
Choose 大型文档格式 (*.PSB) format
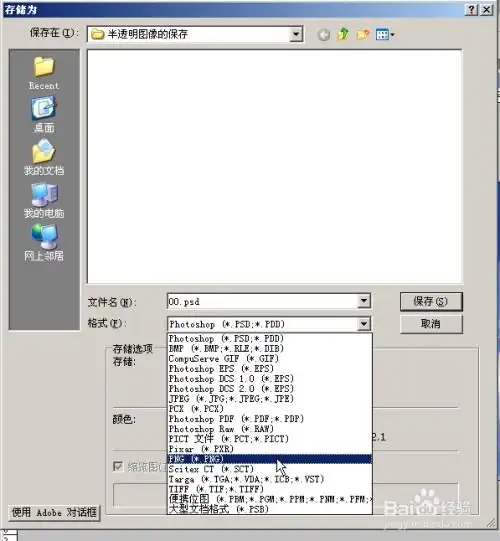(269, 509)
